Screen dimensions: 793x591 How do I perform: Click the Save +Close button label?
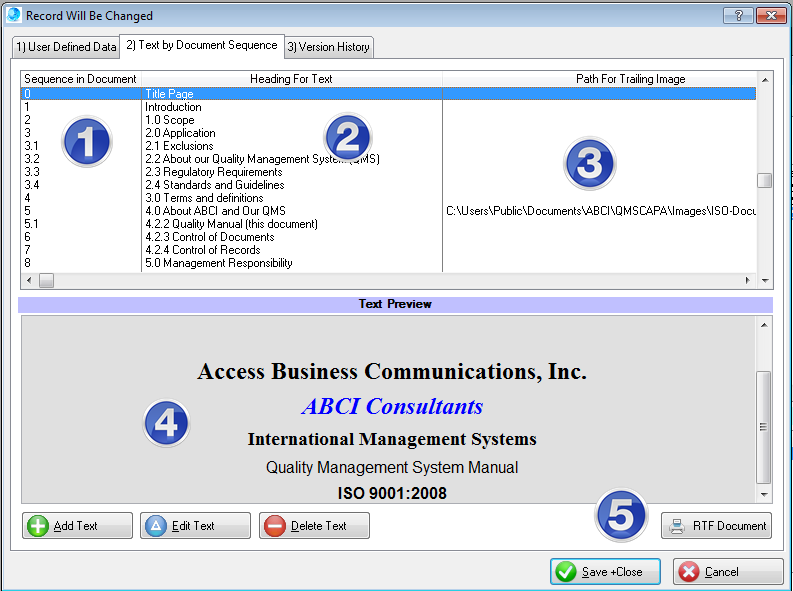pos(612,572)
